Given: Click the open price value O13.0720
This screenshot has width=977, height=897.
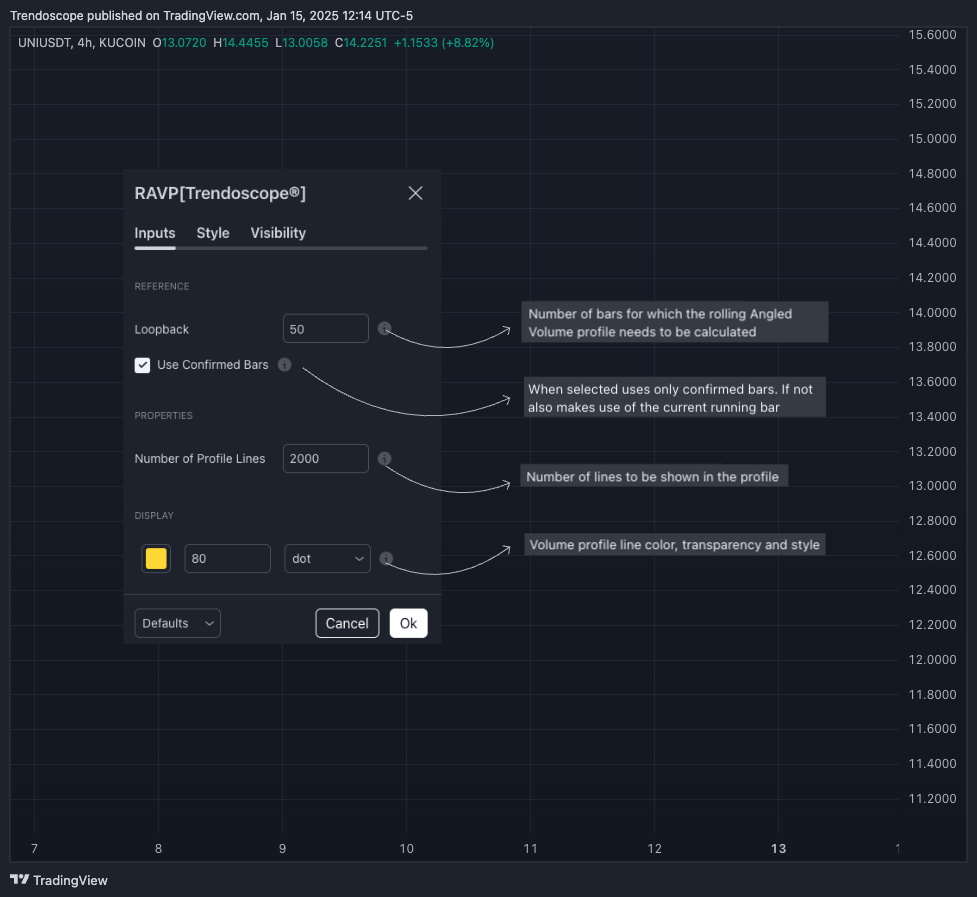Looking at the screenshot, I should point(179,43).
